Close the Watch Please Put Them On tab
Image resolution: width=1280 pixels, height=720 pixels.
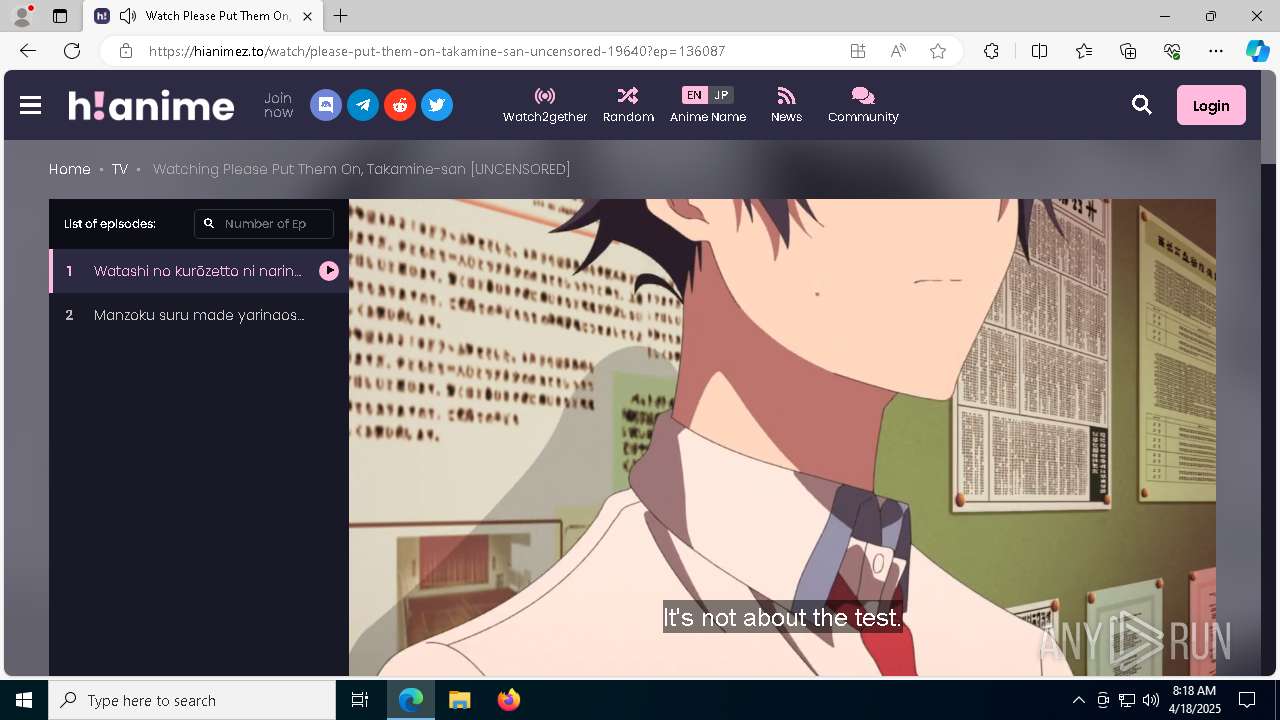307,16
